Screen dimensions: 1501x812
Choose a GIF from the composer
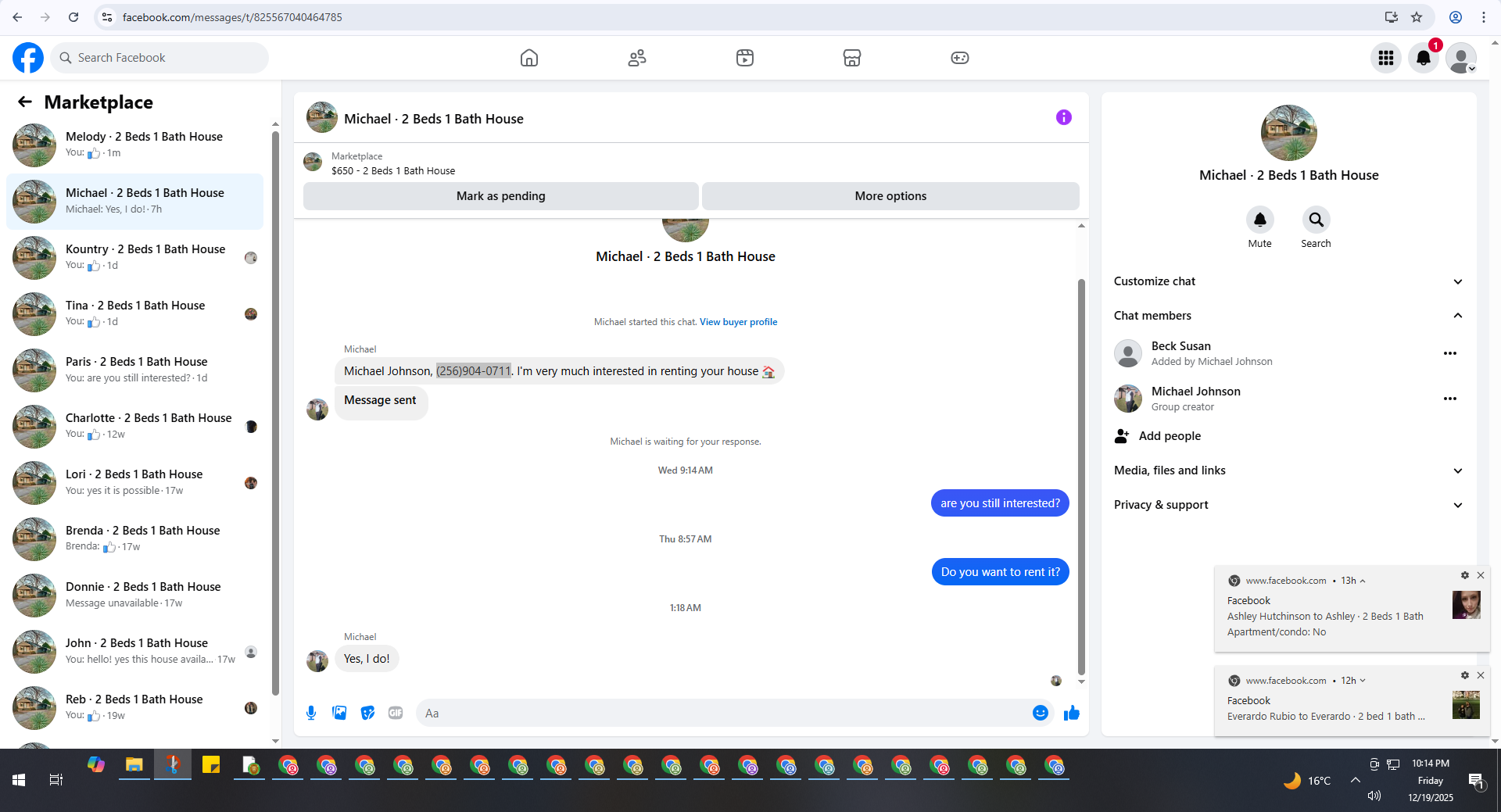pos(396,713)
